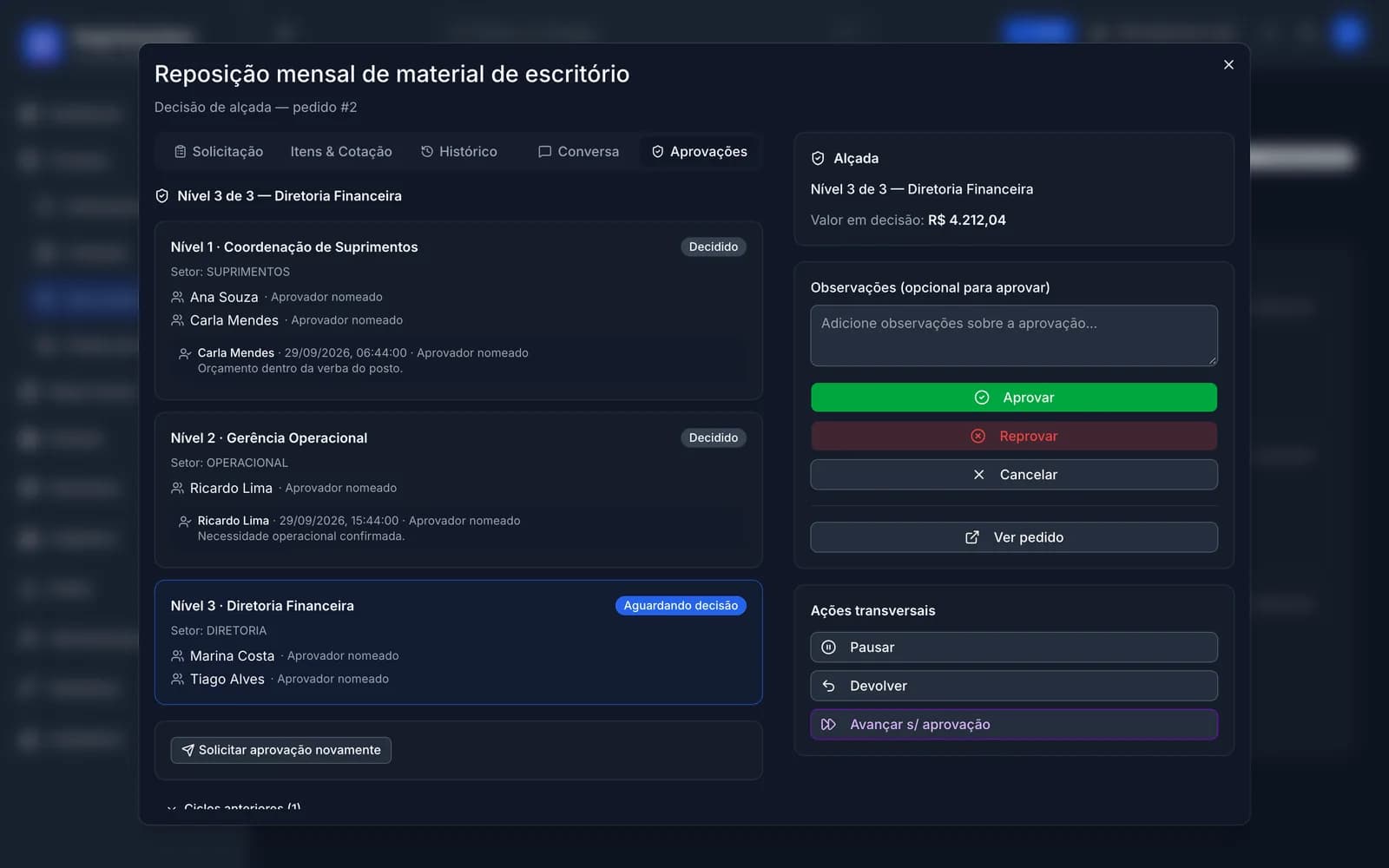Image resolution: width=1389 pixels, height=868 pixels.
Task: Click people icon beside Carla Mendes approver
Action: point(178,320)
